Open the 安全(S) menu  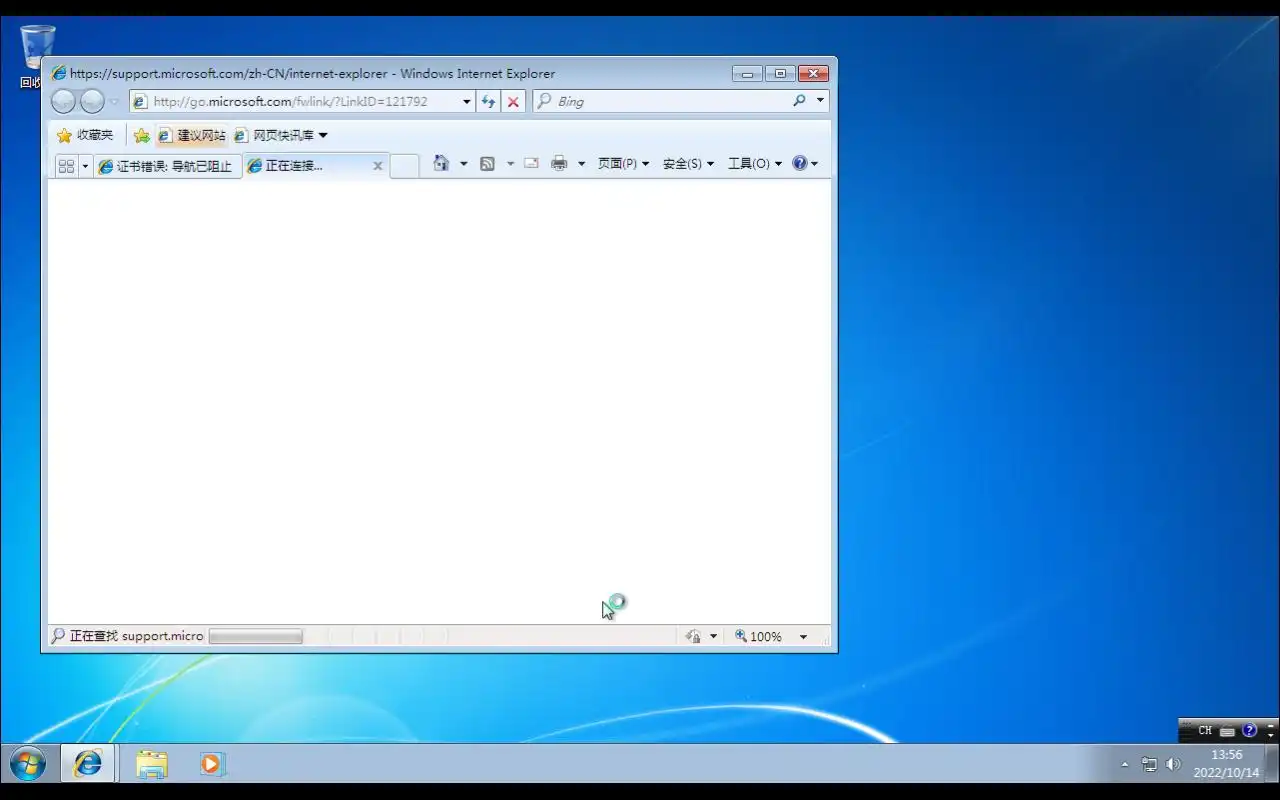[688, 163]
